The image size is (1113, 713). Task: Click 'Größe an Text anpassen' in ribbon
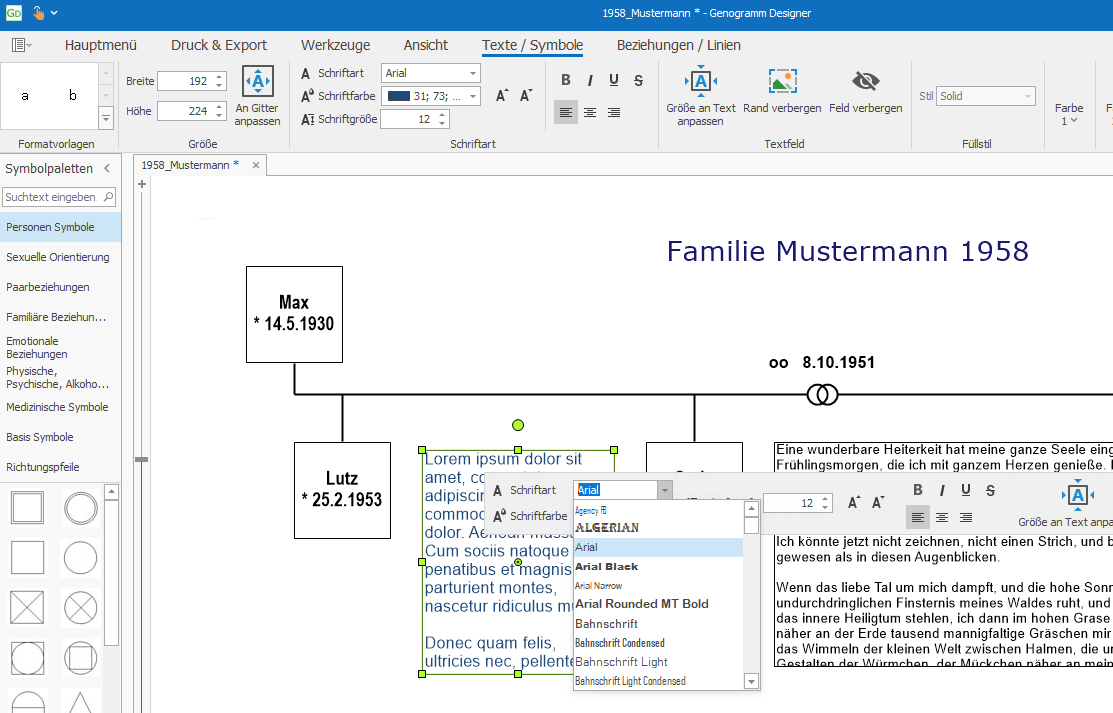700,82
